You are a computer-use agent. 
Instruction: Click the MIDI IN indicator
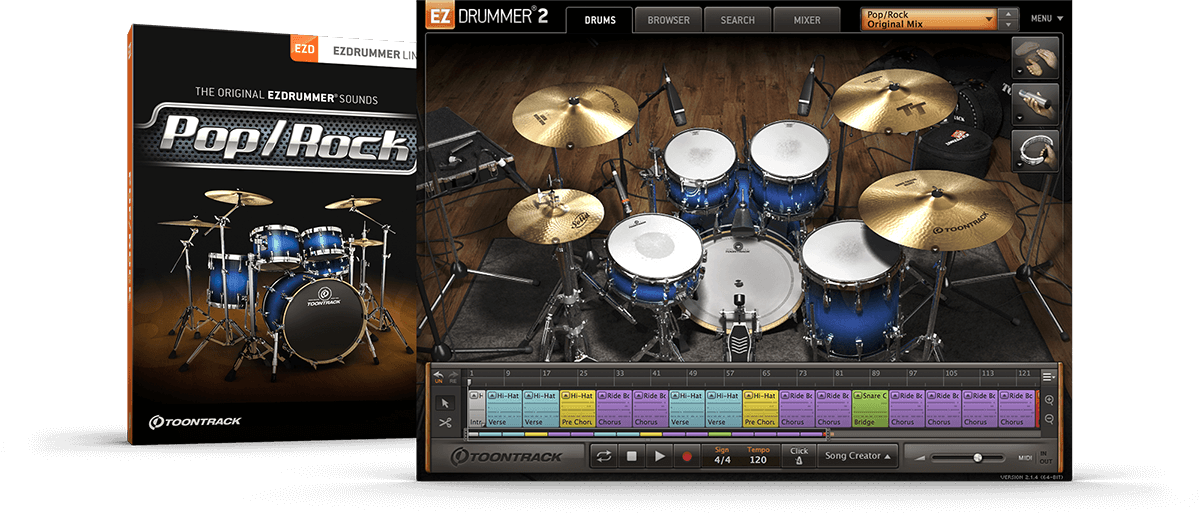point(1044,452)
